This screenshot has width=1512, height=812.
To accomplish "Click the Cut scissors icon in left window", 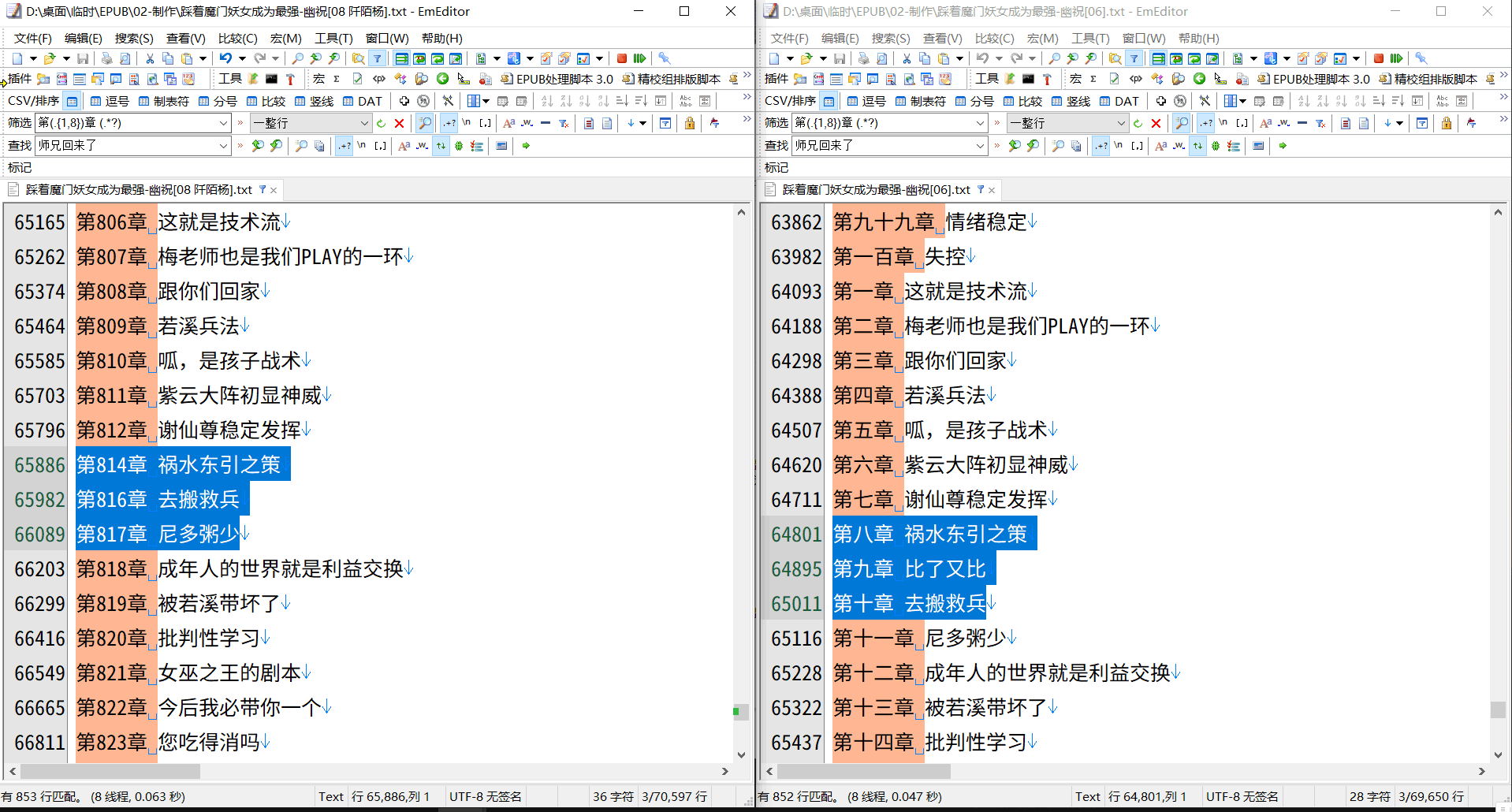I will pos(149,58).
